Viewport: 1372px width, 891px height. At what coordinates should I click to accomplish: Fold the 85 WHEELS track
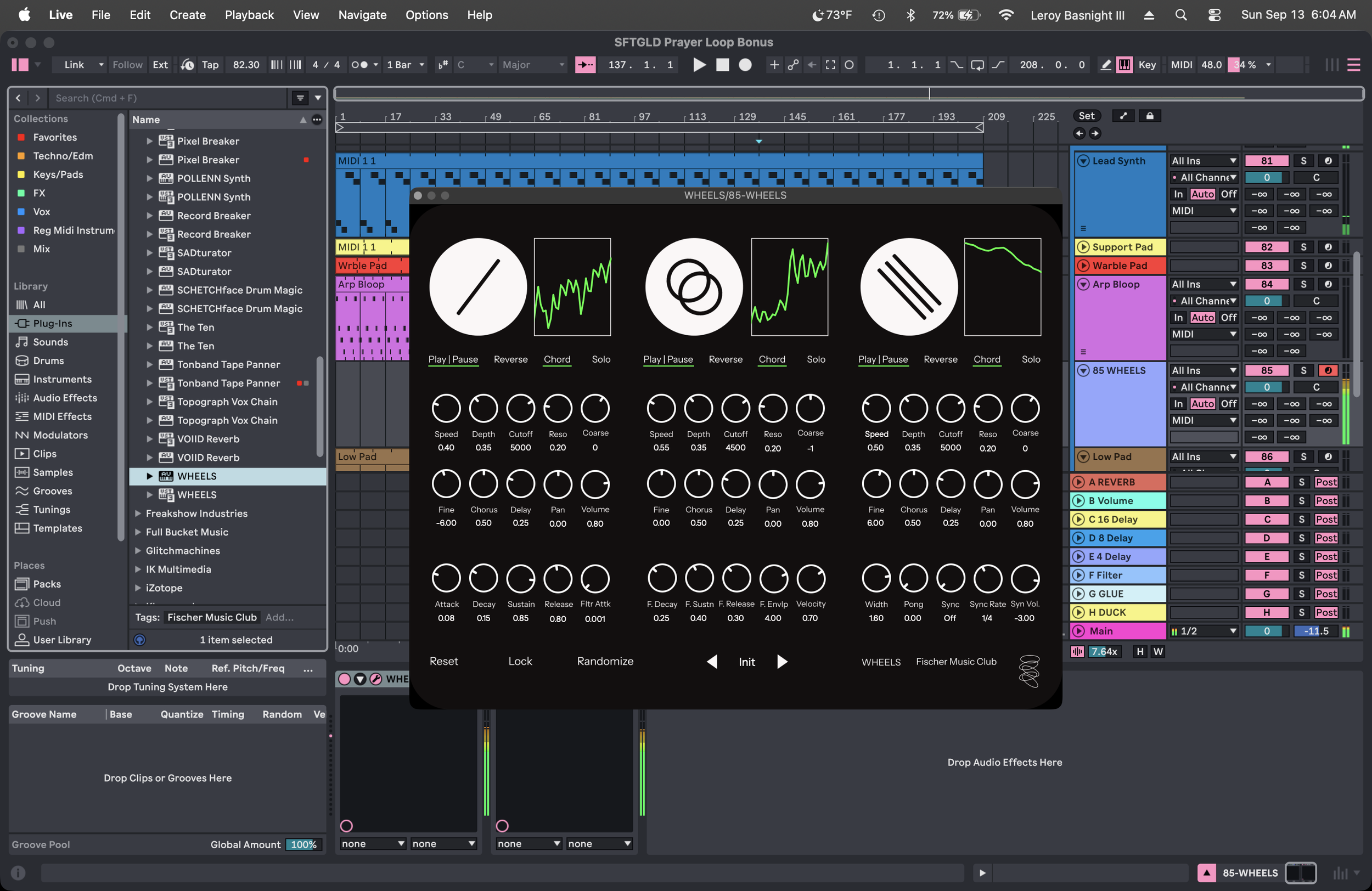tap(1084, 370)
